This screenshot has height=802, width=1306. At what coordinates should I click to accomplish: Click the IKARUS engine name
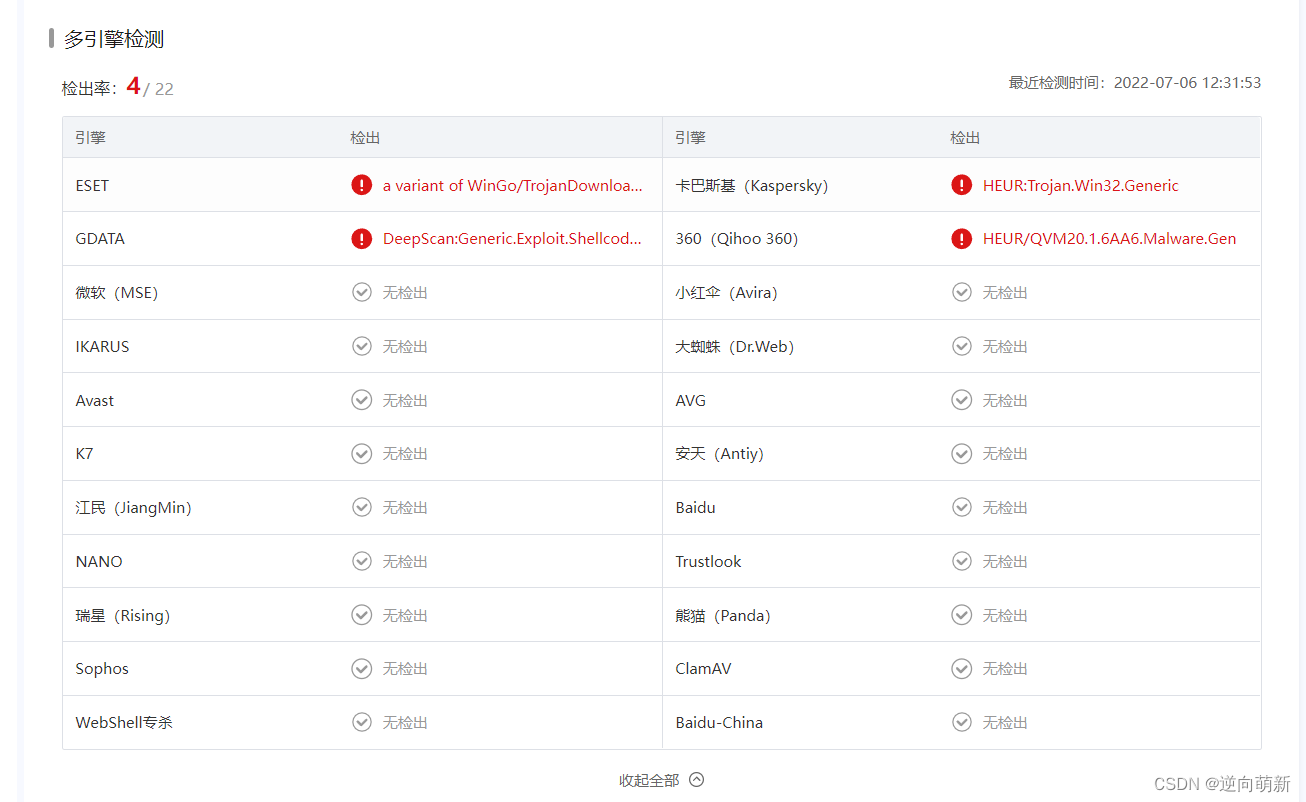point(103,346)
